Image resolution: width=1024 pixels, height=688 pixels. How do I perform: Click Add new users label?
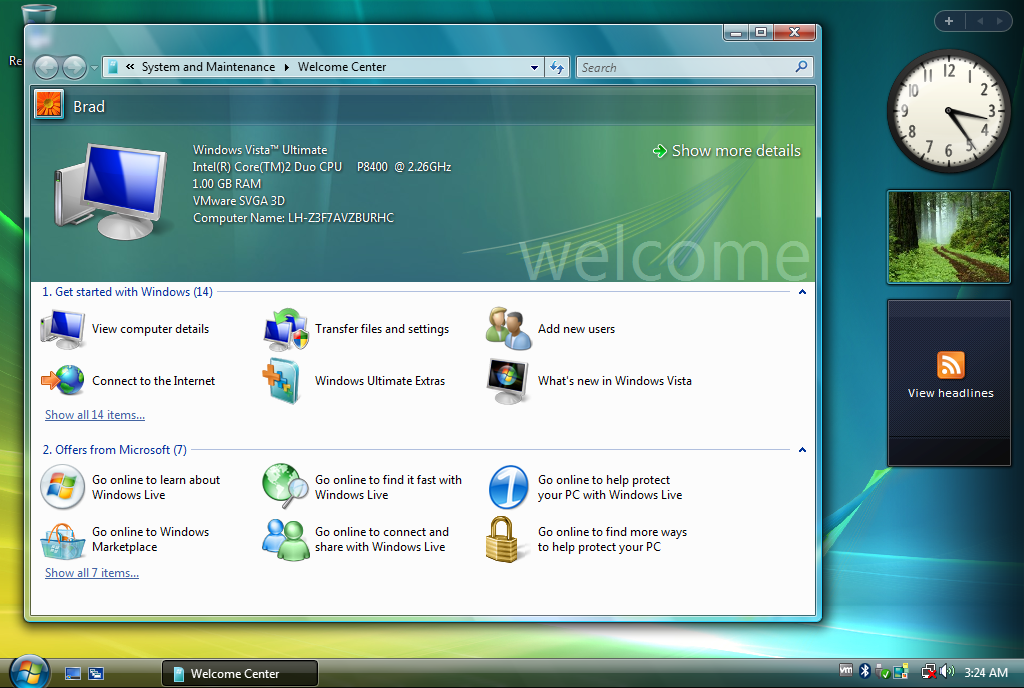click(x=576, y=329)
